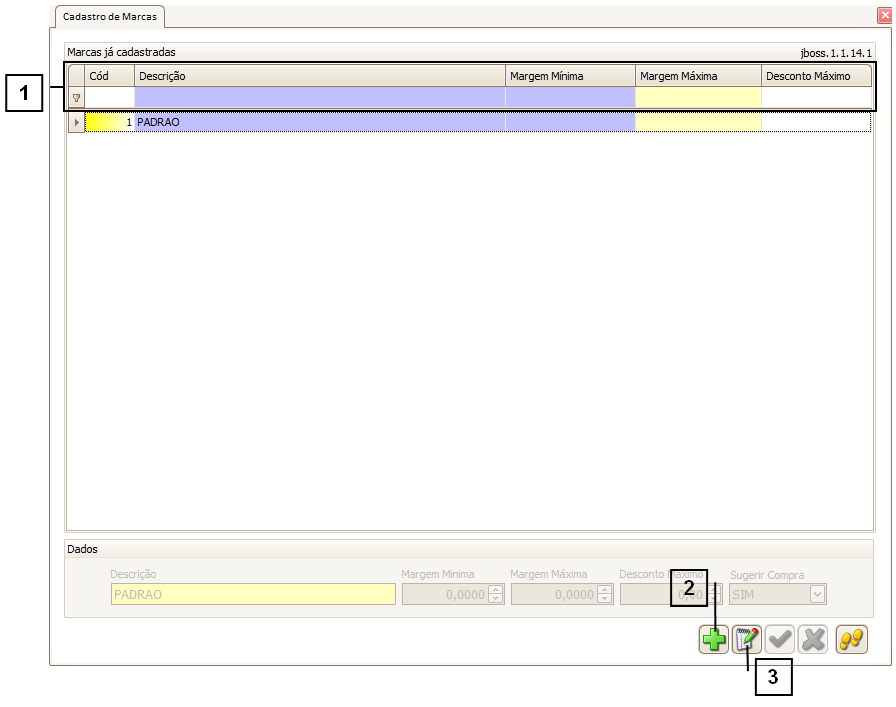896x707 pixels.
Task: Sort by the Cód column header
Action: tap(109, 76)
